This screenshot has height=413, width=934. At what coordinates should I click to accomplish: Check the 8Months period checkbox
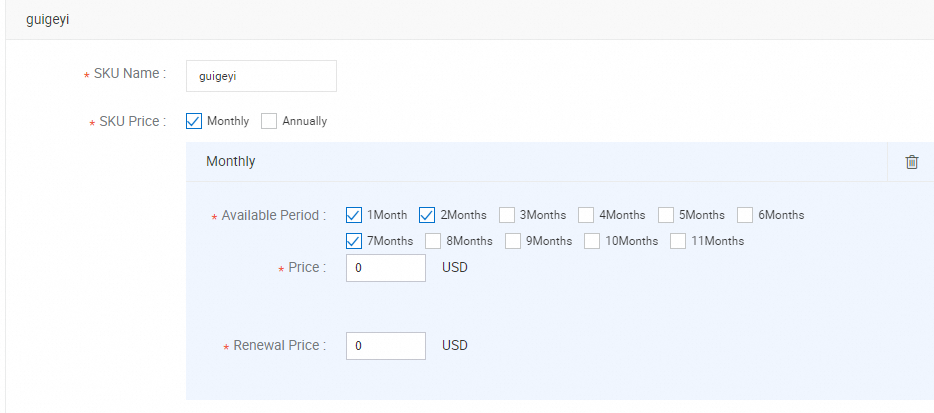point(433,241)
